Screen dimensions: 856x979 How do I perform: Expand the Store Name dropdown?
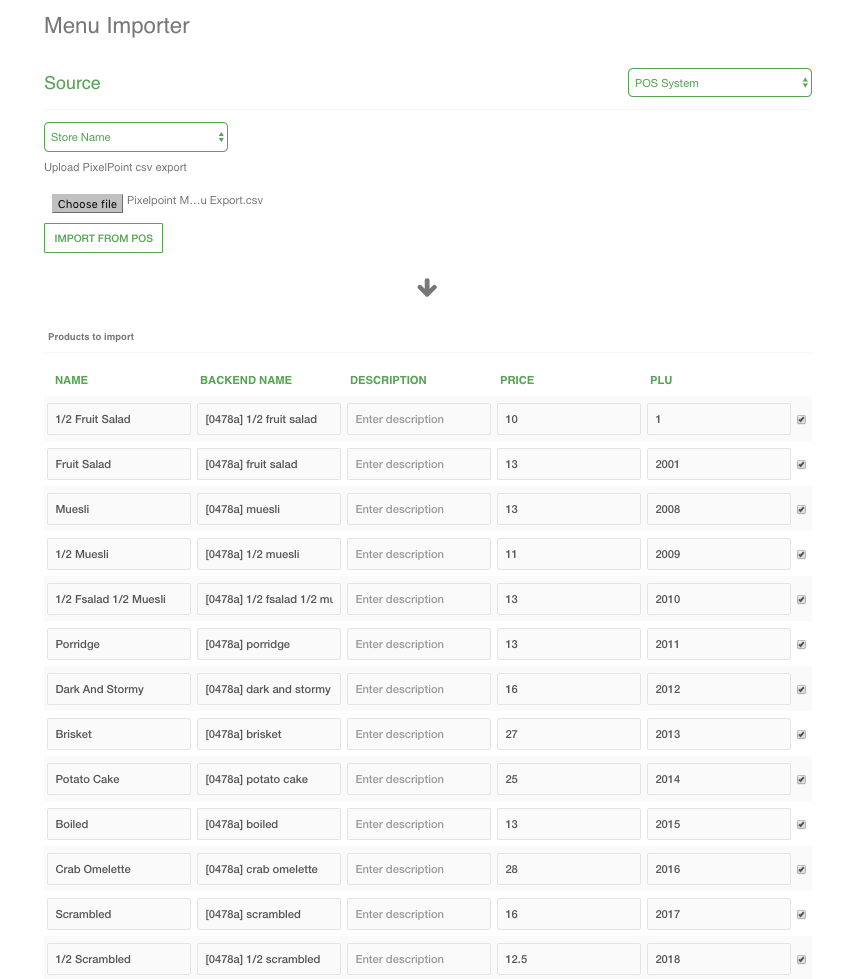(136, 137)
